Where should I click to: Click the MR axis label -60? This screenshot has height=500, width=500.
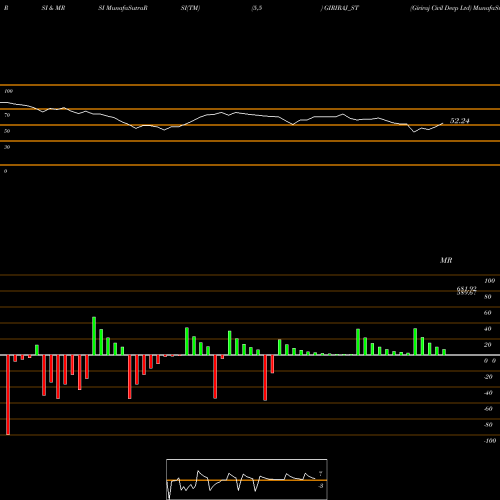click(x=488, y=409)
